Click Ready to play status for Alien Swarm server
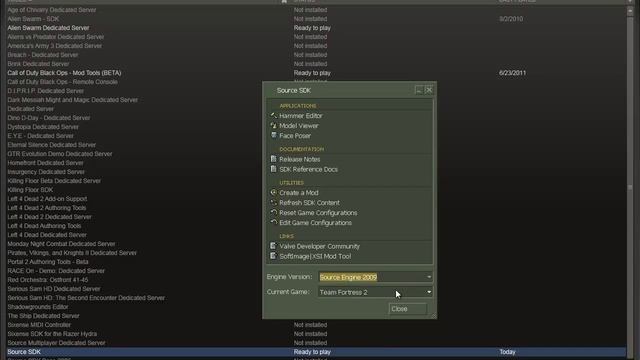 (x=312, y=28)
